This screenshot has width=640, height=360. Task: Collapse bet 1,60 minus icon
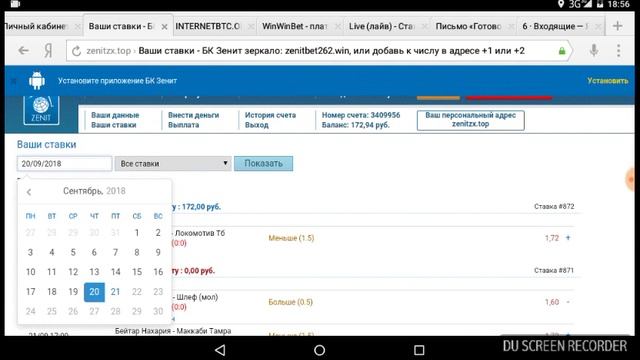pyautogui.click(x=568, y=302)
